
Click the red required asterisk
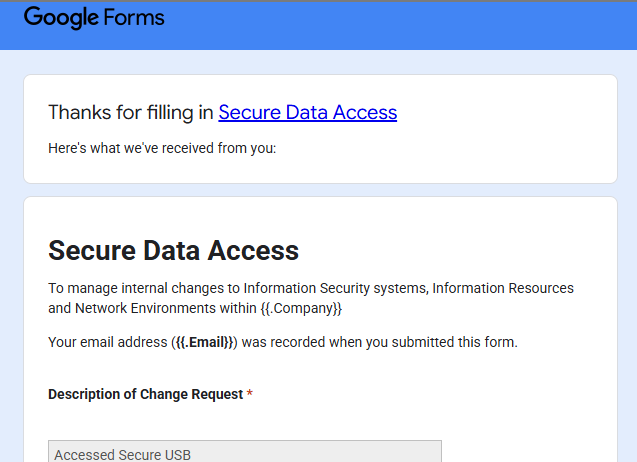pos(250,395)
